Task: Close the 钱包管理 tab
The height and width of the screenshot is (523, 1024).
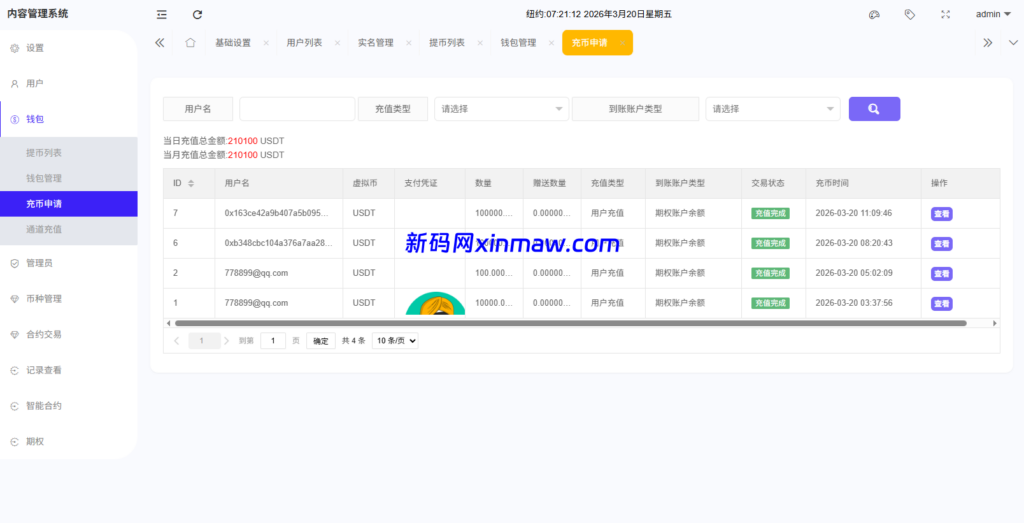Action: 551,43
